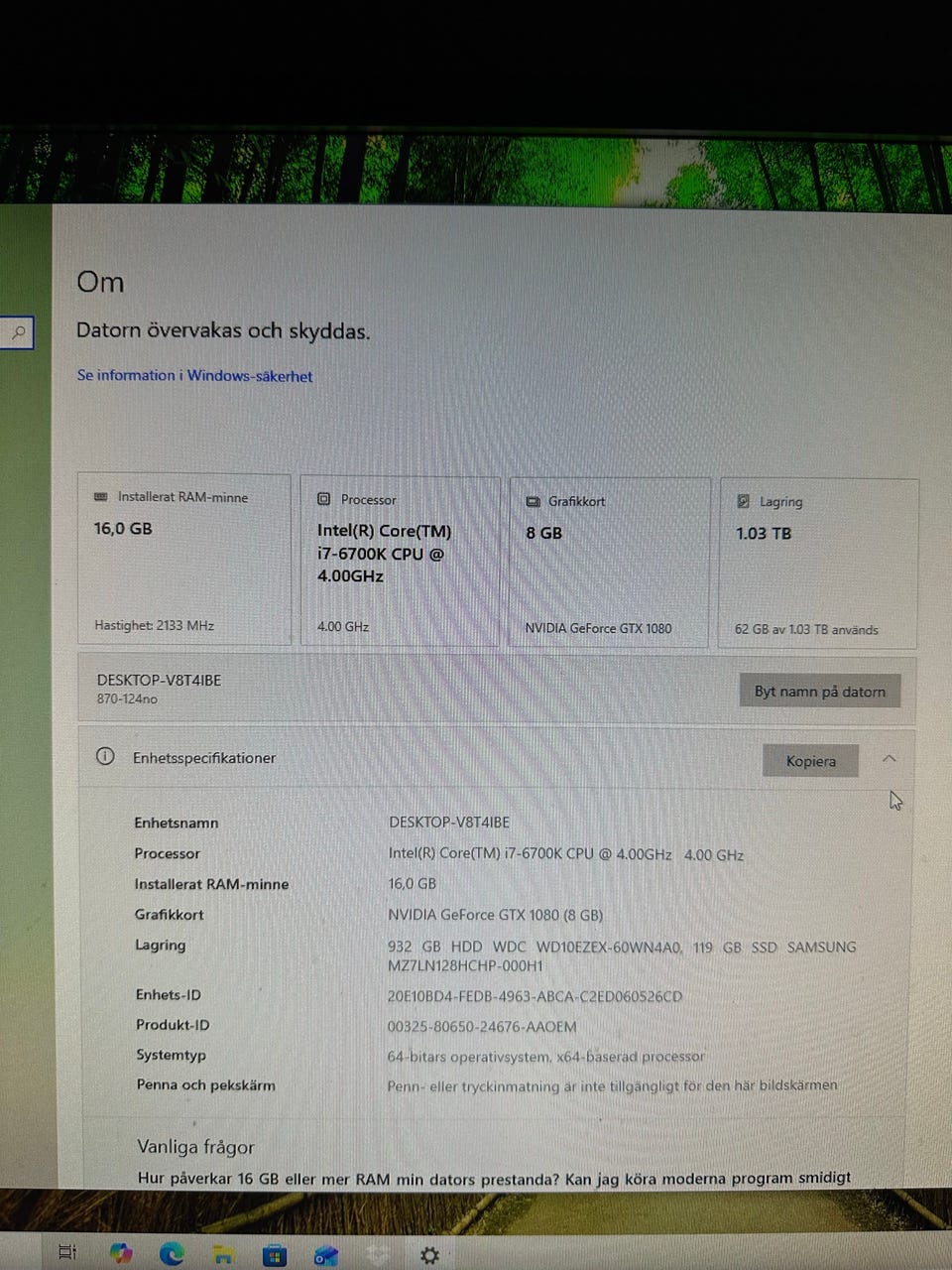Click the Processor row value in specifications
Image resolution: width=952 pixels, height=1270 pixels.
click(565, 853)
